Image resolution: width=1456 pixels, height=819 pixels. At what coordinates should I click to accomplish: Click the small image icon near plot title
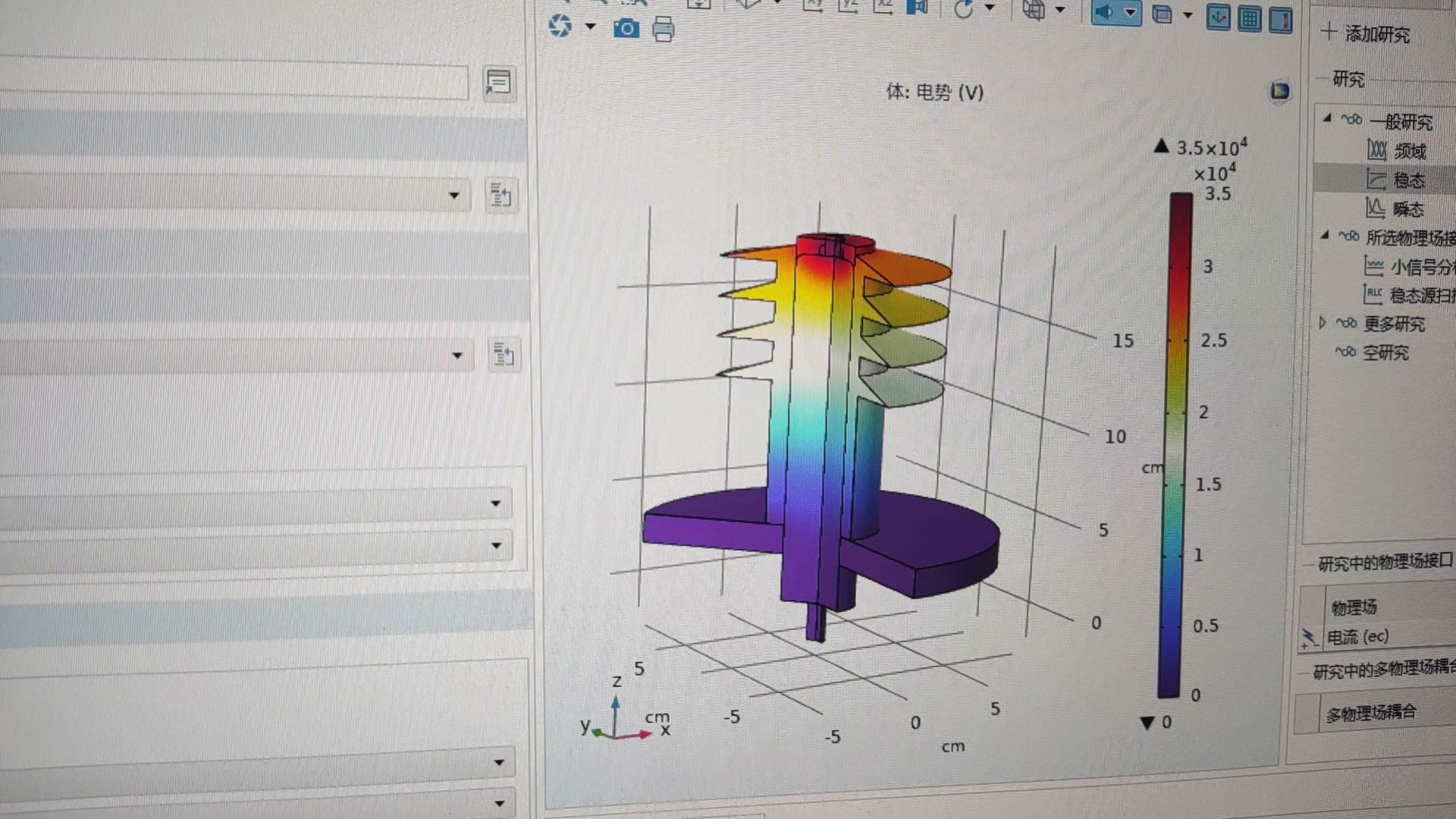[1279, 92]
